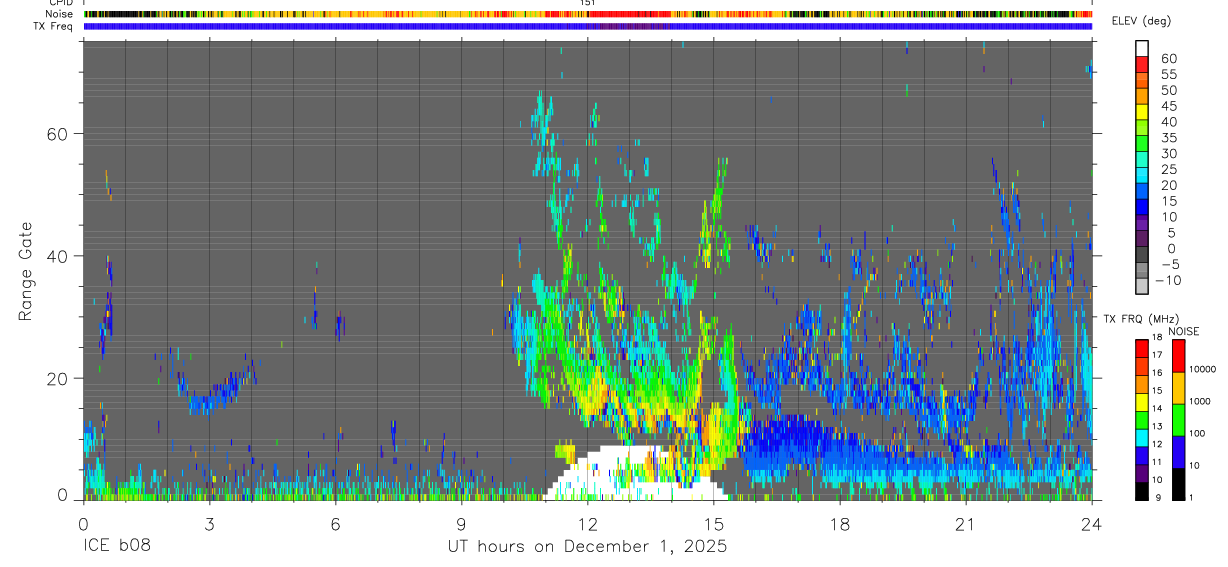Click the '40' tick on Range Gate axis
This screenshot has height=567, width=1228.
57,256
